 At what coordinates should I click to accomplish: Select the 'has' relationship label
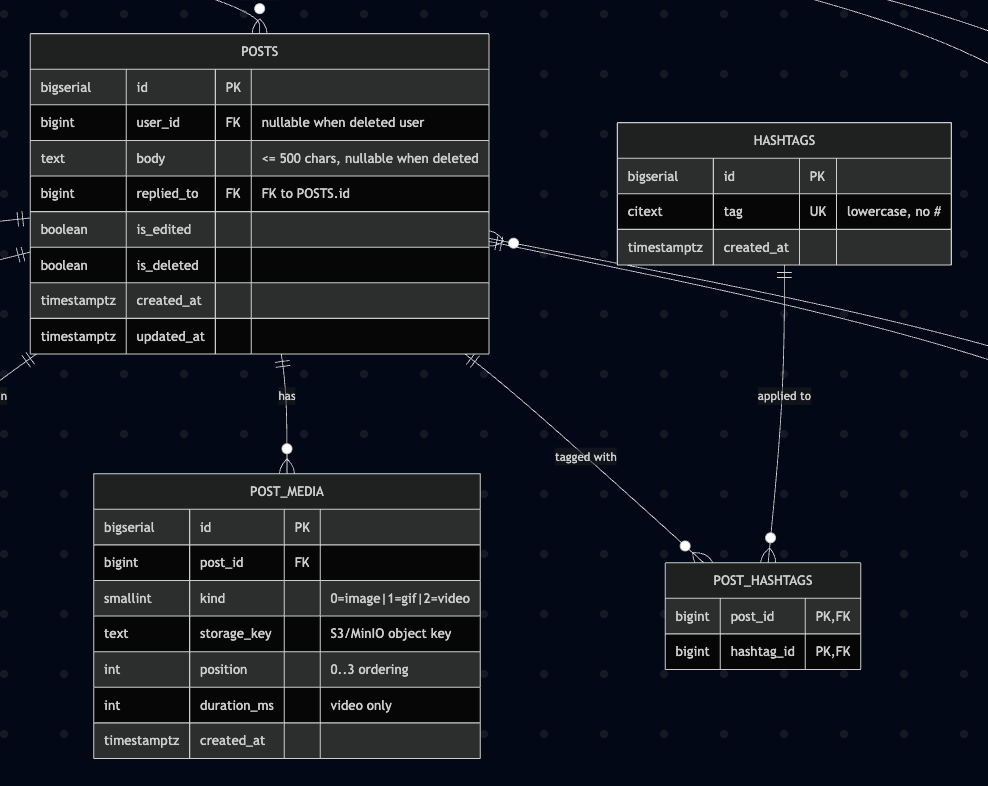(287, 396)
